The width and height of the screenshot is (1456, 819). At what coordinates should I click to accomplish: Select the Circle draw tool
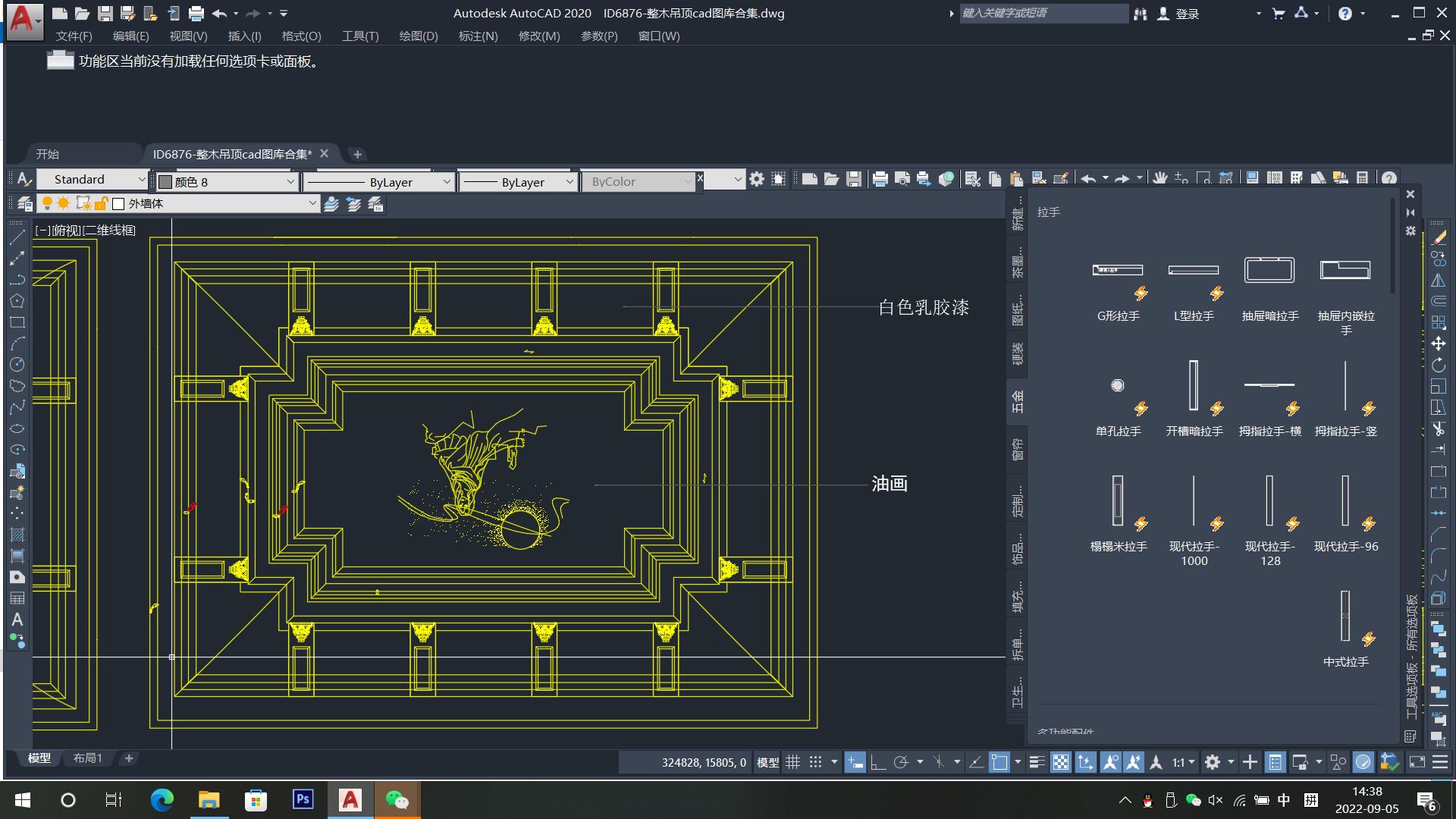17,365
